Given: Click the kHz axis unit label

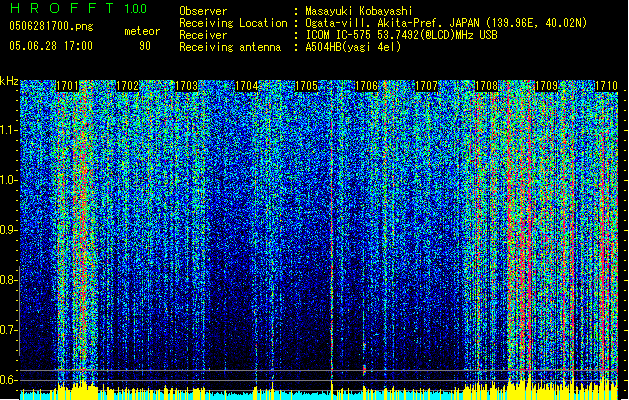Looking at the screenshot, I should pos(9,81).
